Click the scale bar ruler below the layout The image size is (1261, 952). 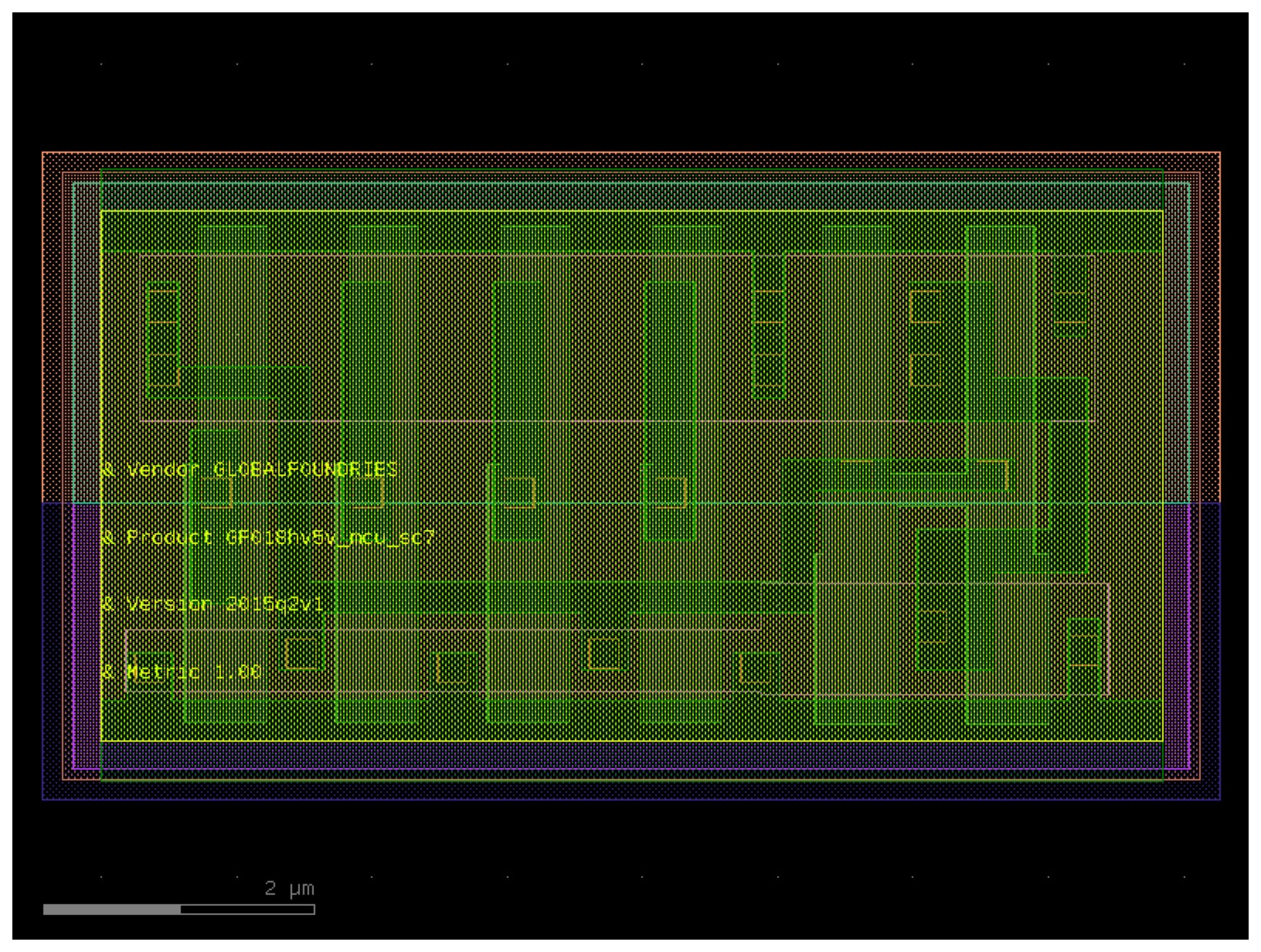pos(179,909)
